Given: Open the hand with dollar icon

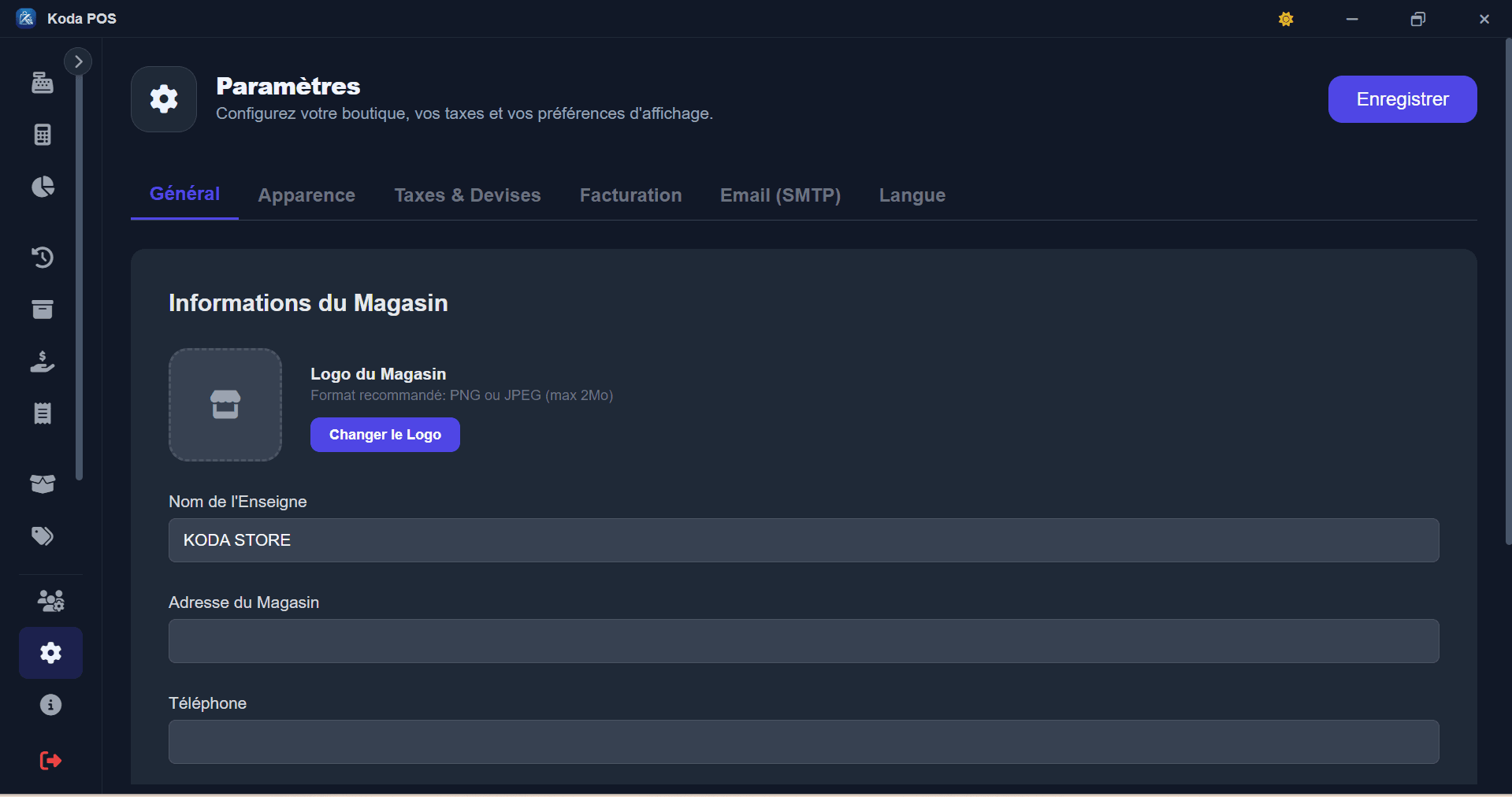Looking at the screenshot, I should click(x=43, y=361).
